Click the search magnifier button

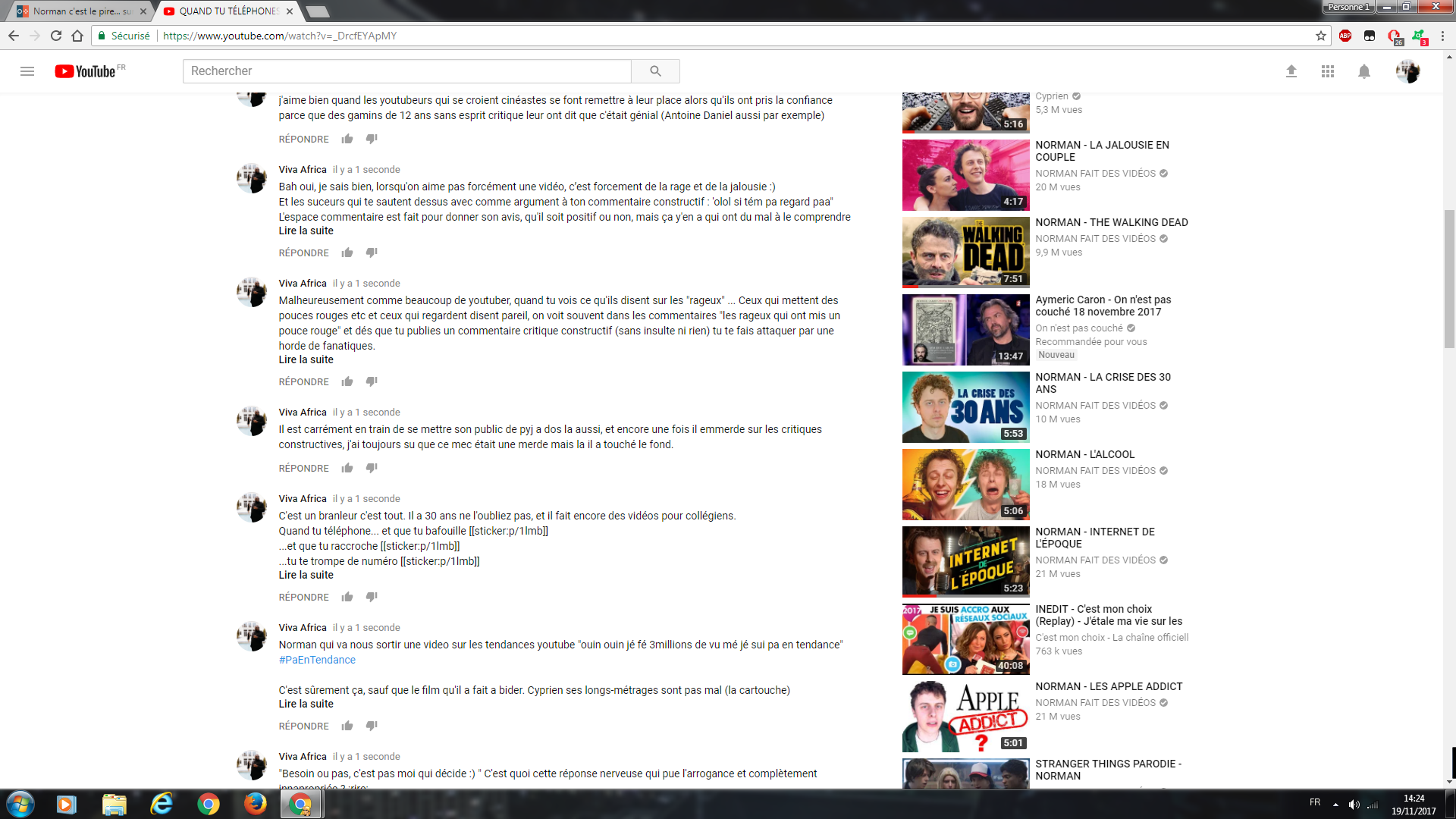(655, 71)
